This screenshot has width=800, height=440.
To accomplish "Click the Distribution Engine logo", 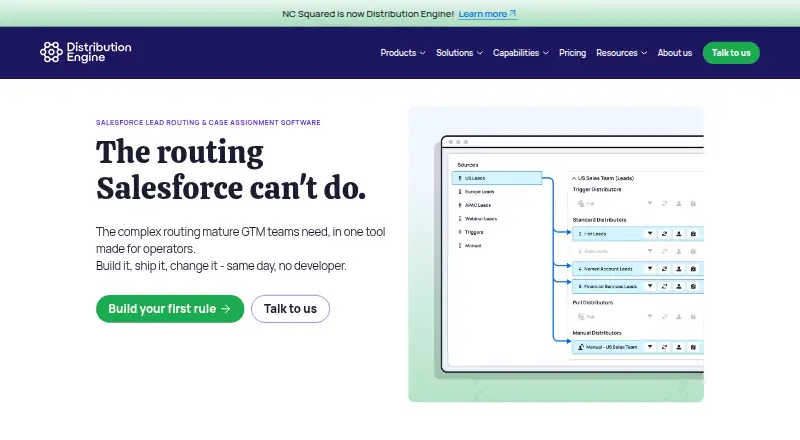I will pos(86,52).
